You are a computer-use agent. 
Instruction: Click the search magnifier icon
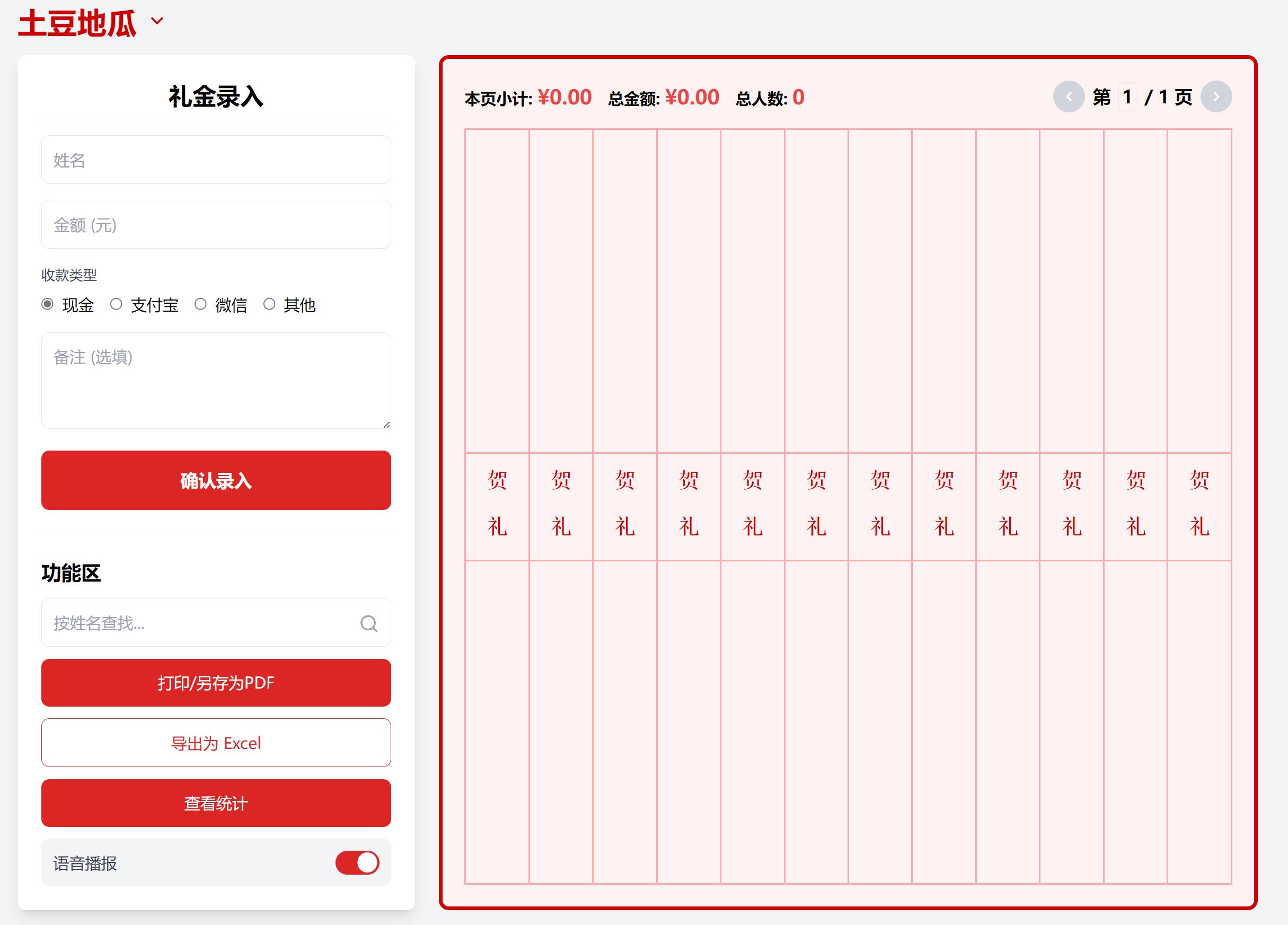click(368, 623)
